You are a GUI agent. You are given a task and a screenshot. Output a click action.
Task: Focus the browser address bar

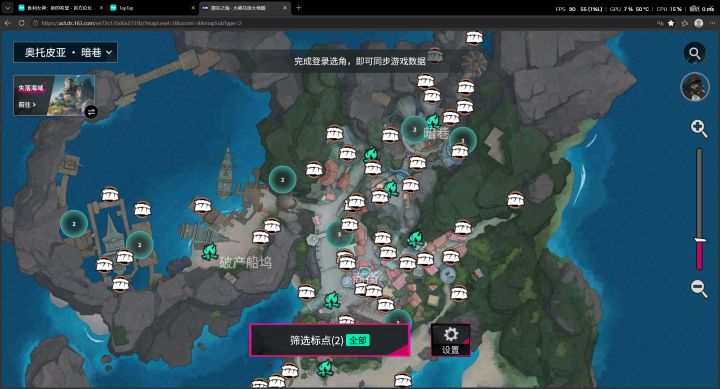tap(340, 23)
